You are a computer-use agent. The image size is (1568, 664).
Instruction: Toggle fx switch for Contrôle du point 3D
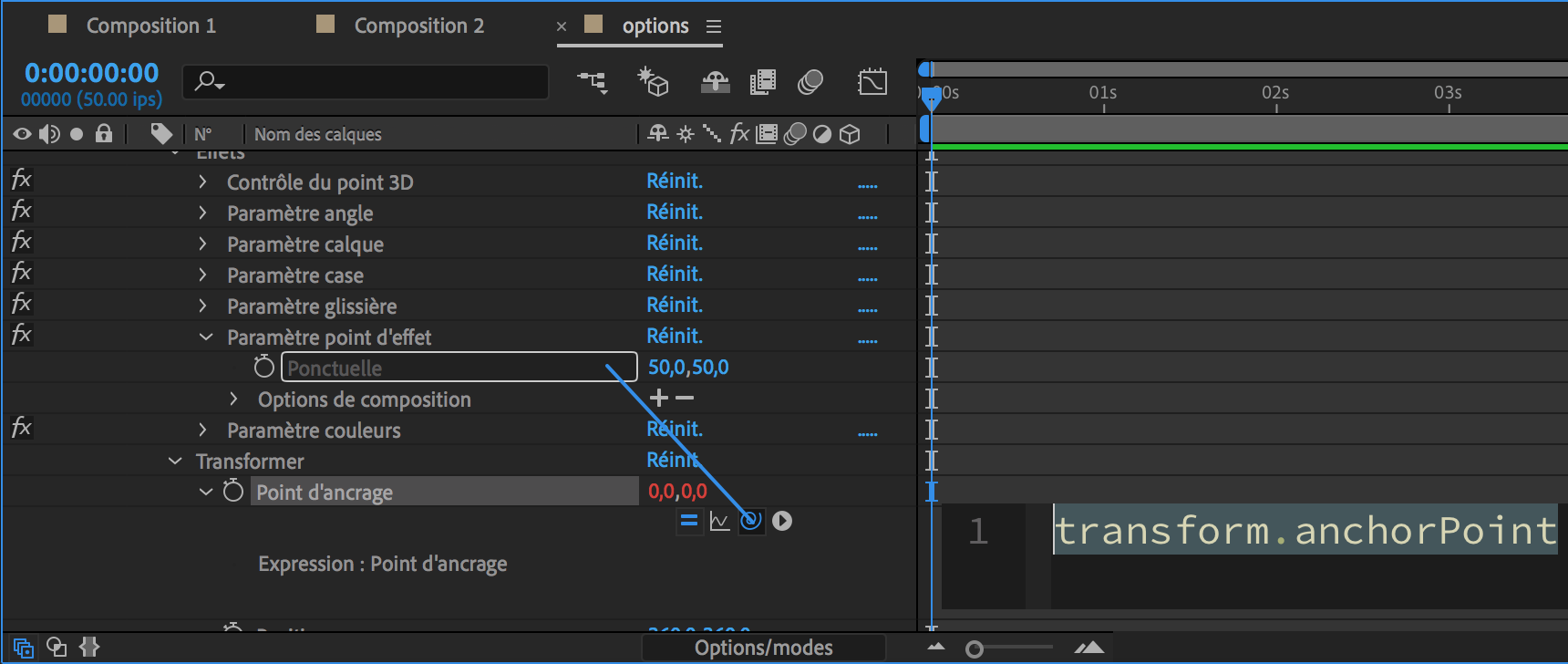pyautogui.click(x=22, y=180)
